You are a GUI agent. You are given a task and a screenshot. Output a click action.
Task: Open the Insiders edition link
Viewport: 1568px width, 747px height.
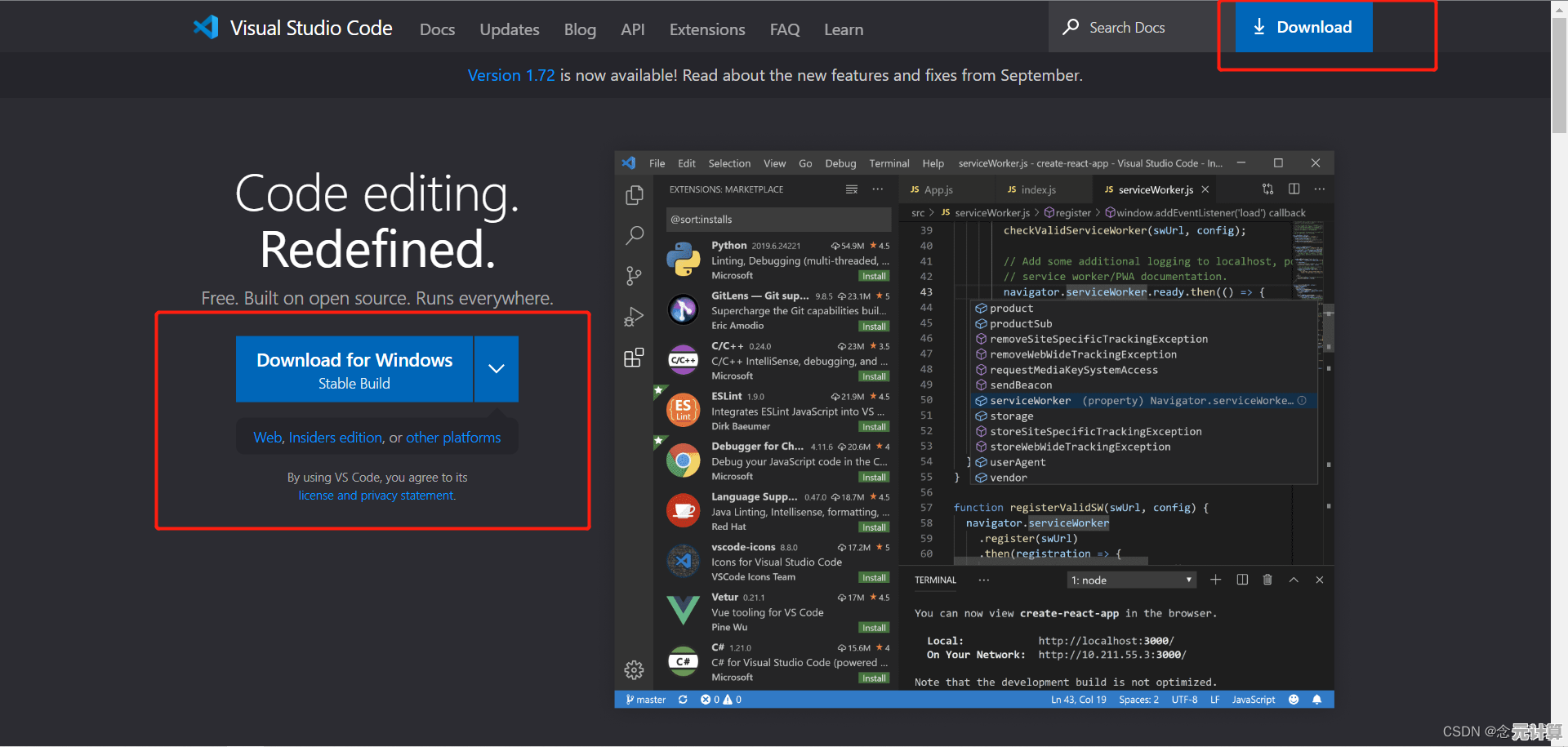[336, 438]
